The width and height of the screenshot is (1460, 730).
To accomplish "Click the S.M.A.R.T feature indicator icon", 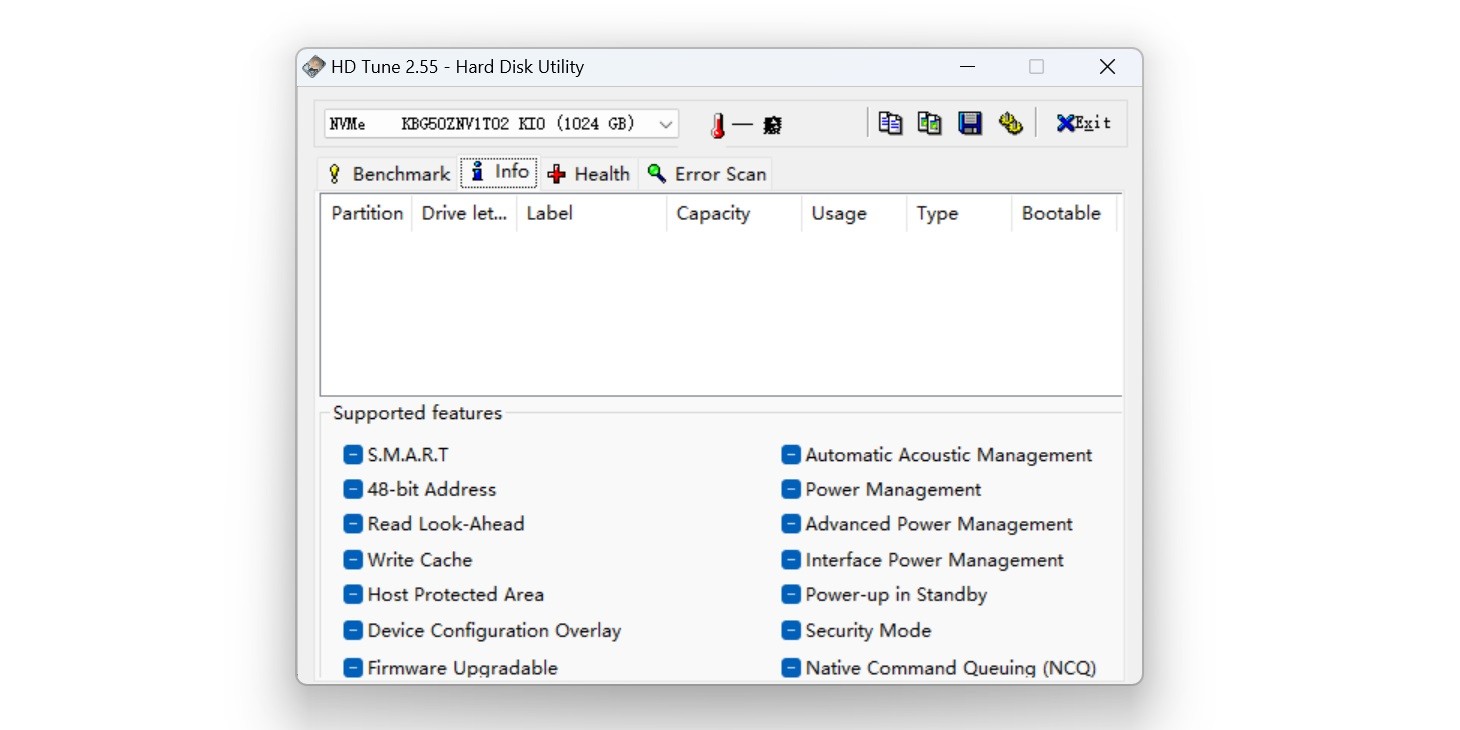I will tap(352, 455).
